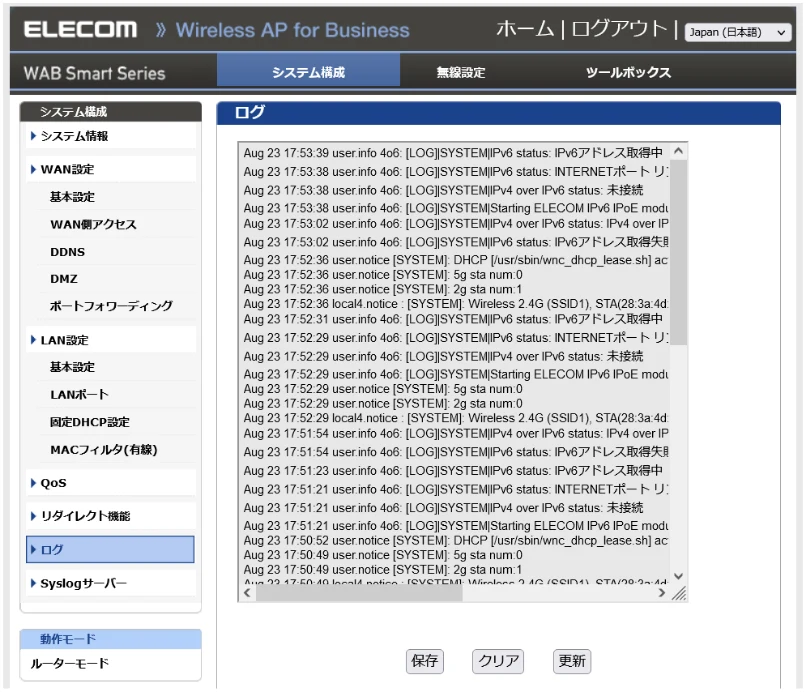Select 基本設定 under WAN設定
806x692 pixels.
72,197
